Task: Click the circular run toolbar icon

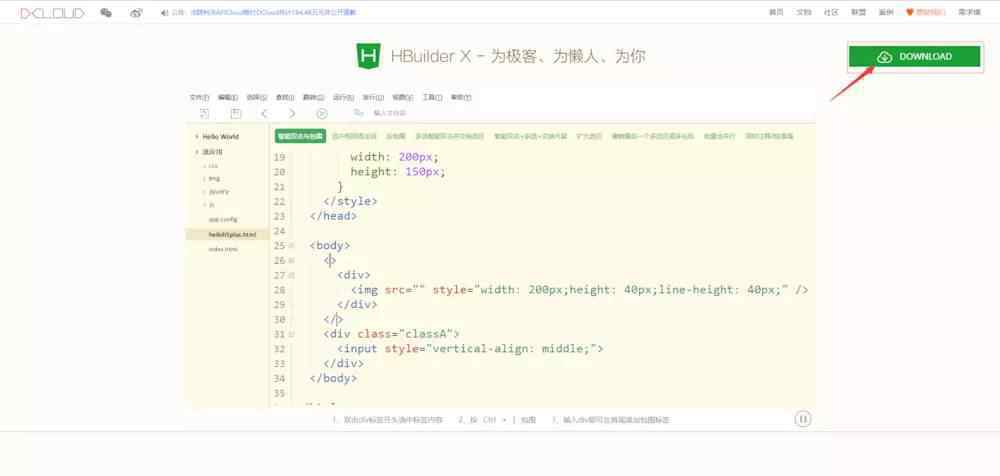Action: (x=322, y=114)
